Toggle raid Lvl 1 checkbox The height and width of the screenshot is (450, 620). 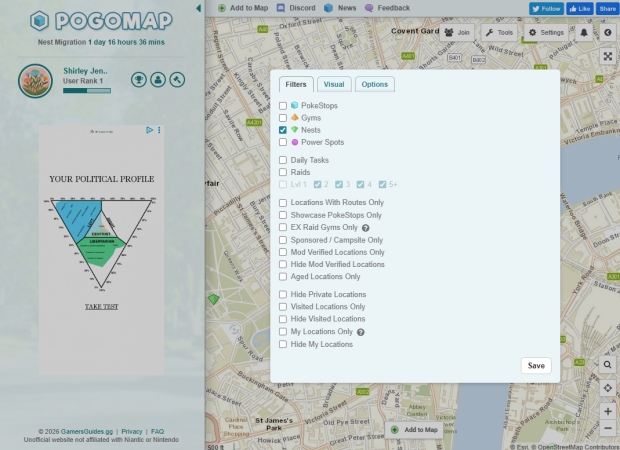coord(283,184)
